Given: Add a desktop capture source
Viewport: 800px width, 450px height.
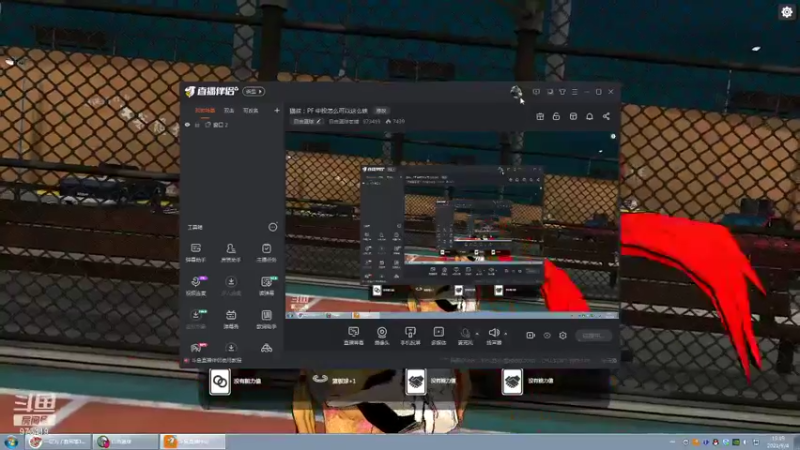Looking at the screenshot, I should click(353, 336).
